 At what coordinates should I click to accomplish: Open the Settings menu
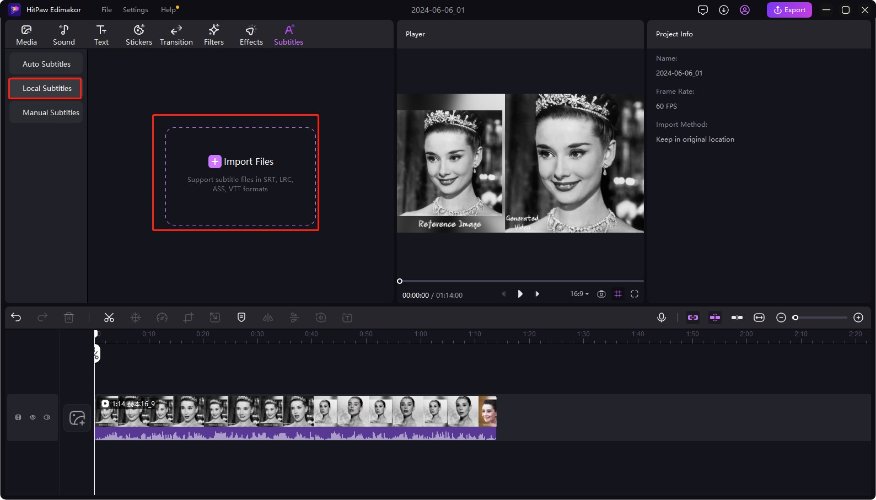click(x=135, y=9)
